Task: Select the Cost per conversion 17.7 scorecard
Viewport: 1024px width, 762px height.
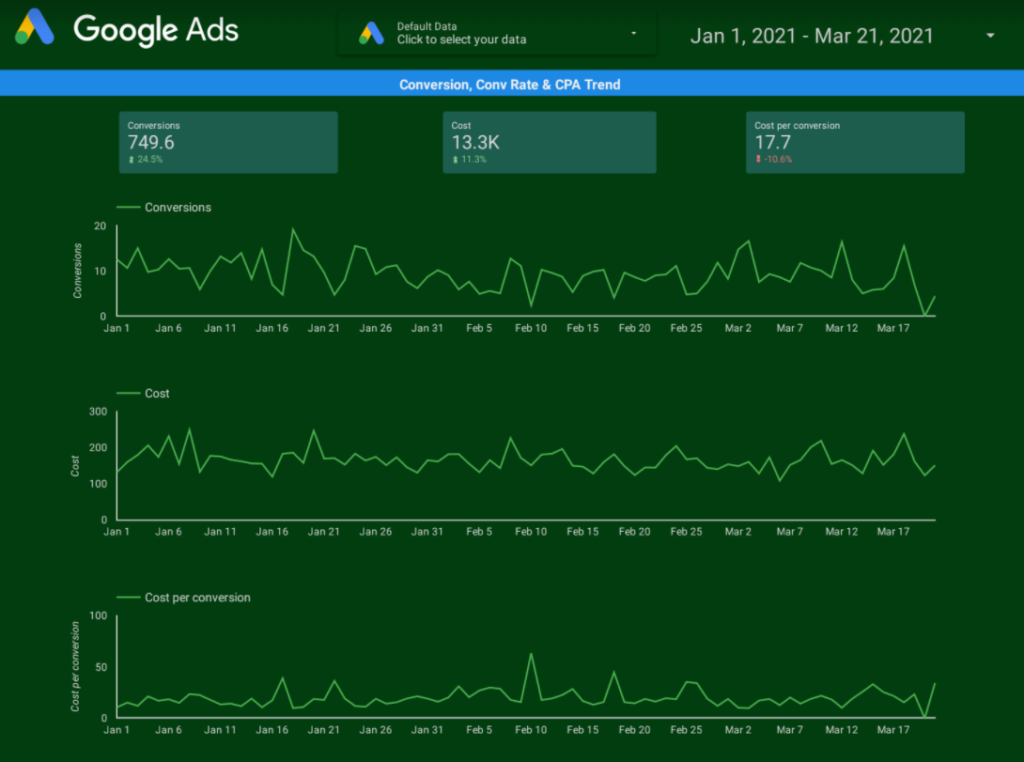Action: click(x=855, y=142)
